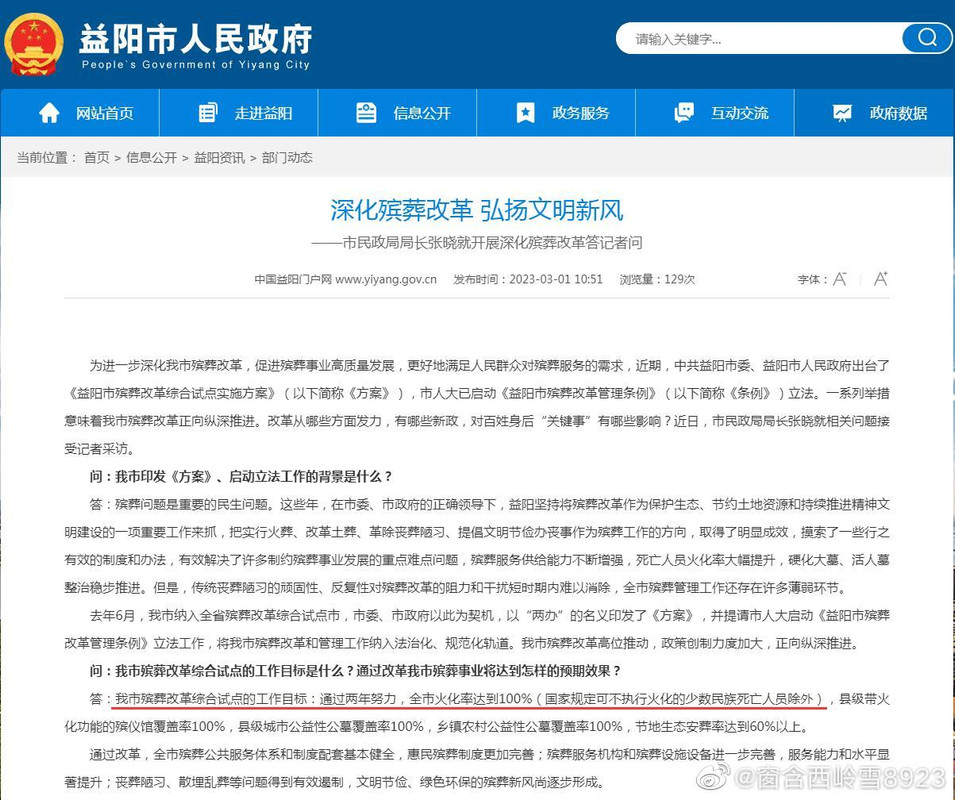Screen dimensions: 955x800
Task: Click the publish time 2023-03-01 10:51
Action: tap(555, 279)
